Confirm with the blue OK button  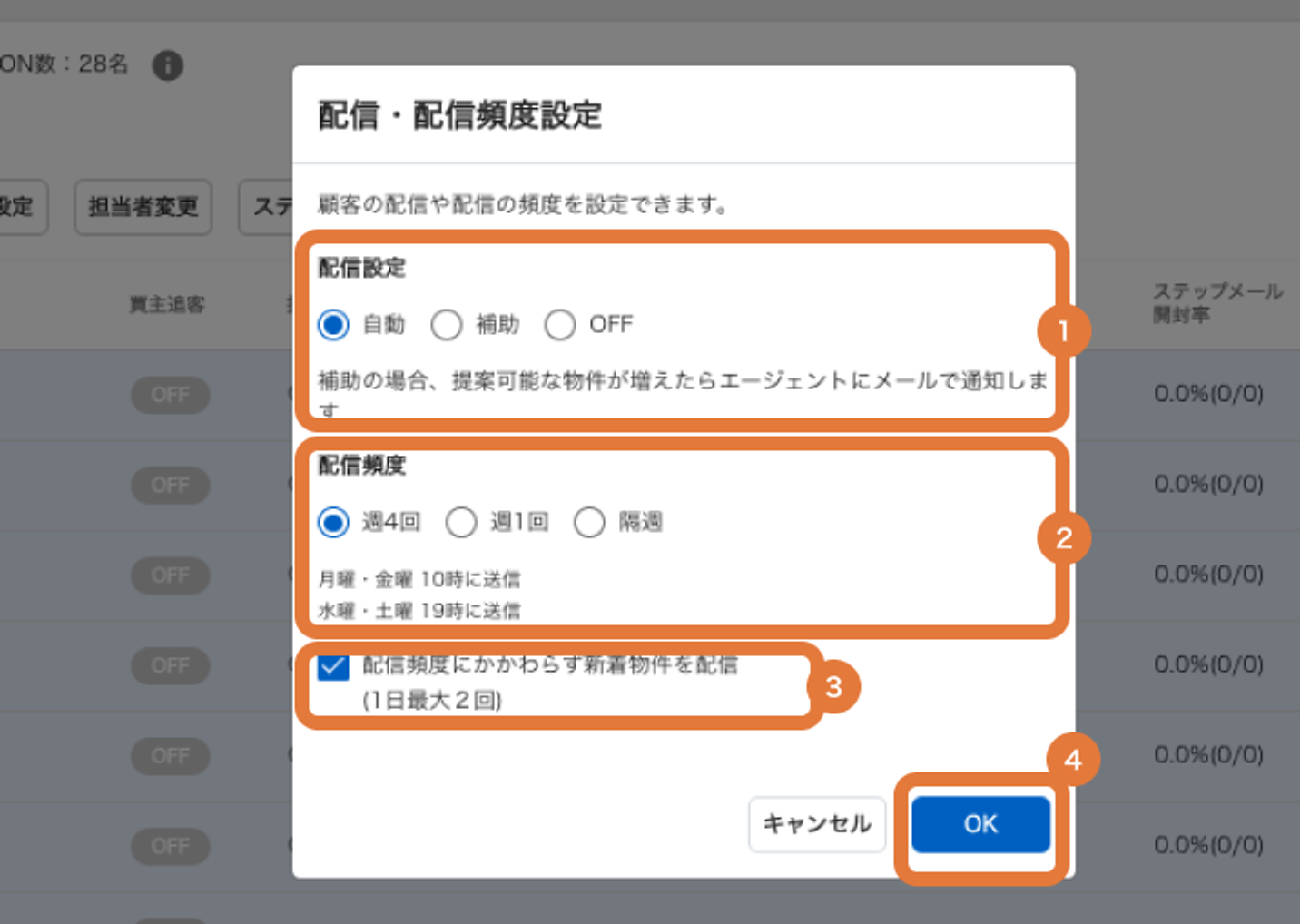point(980,824)
